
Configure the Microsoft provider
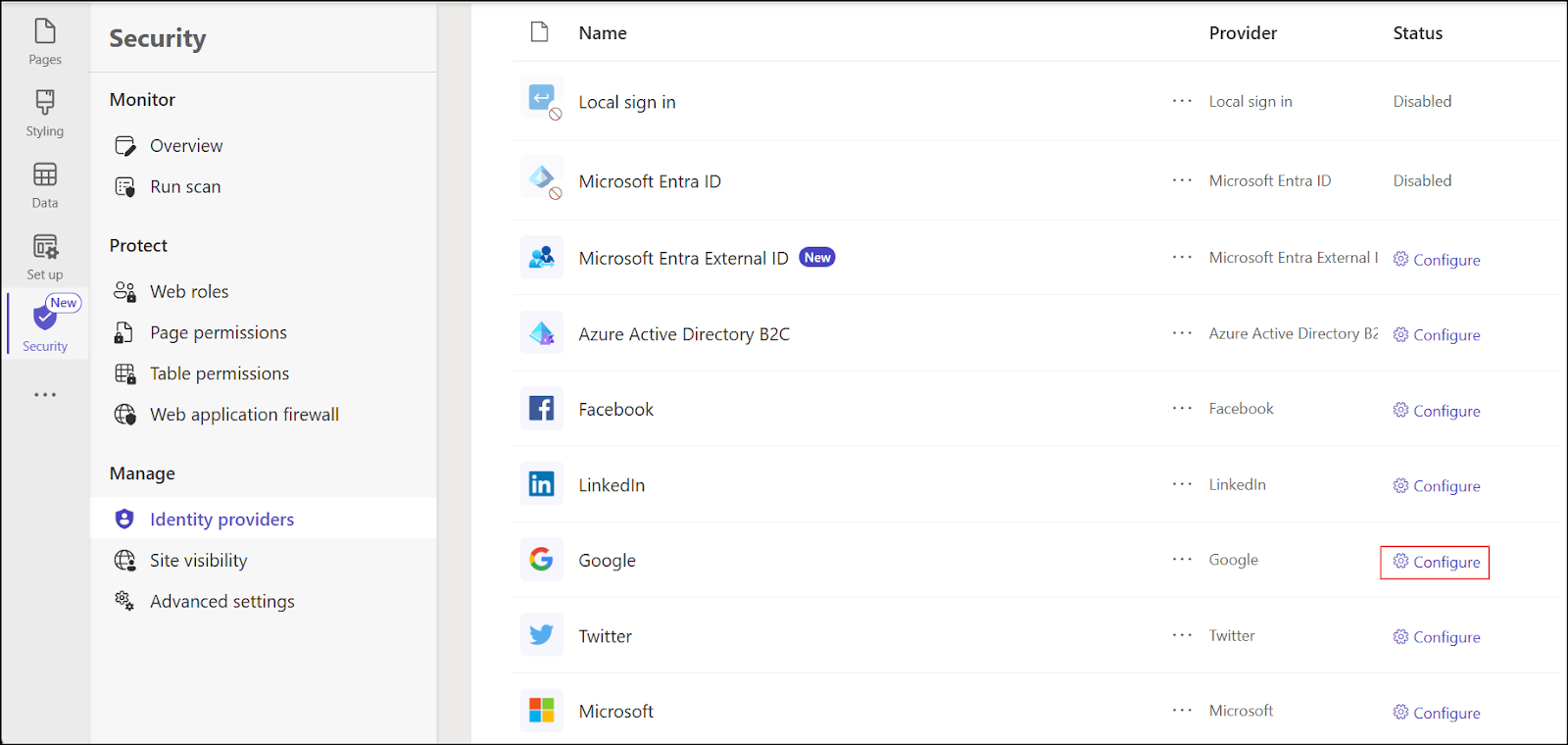tap(1437, 713)
